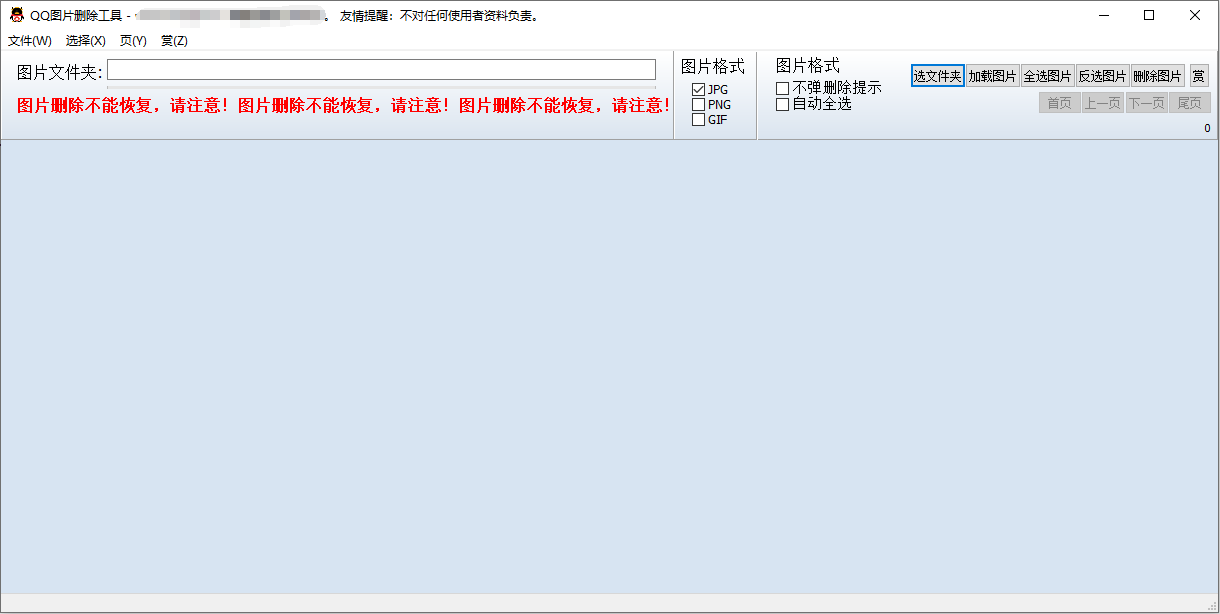Toggle the 不弹删除提示 checkbox
The height and width of the screenshot is (614, 1220).
pyautogui.click(x=782, y=89)
